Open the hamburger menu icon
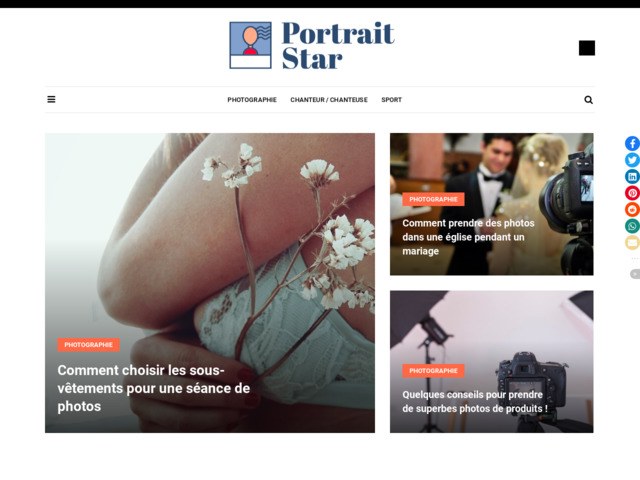This screenshot has height=480, width=640. click(x=51, y=100)
